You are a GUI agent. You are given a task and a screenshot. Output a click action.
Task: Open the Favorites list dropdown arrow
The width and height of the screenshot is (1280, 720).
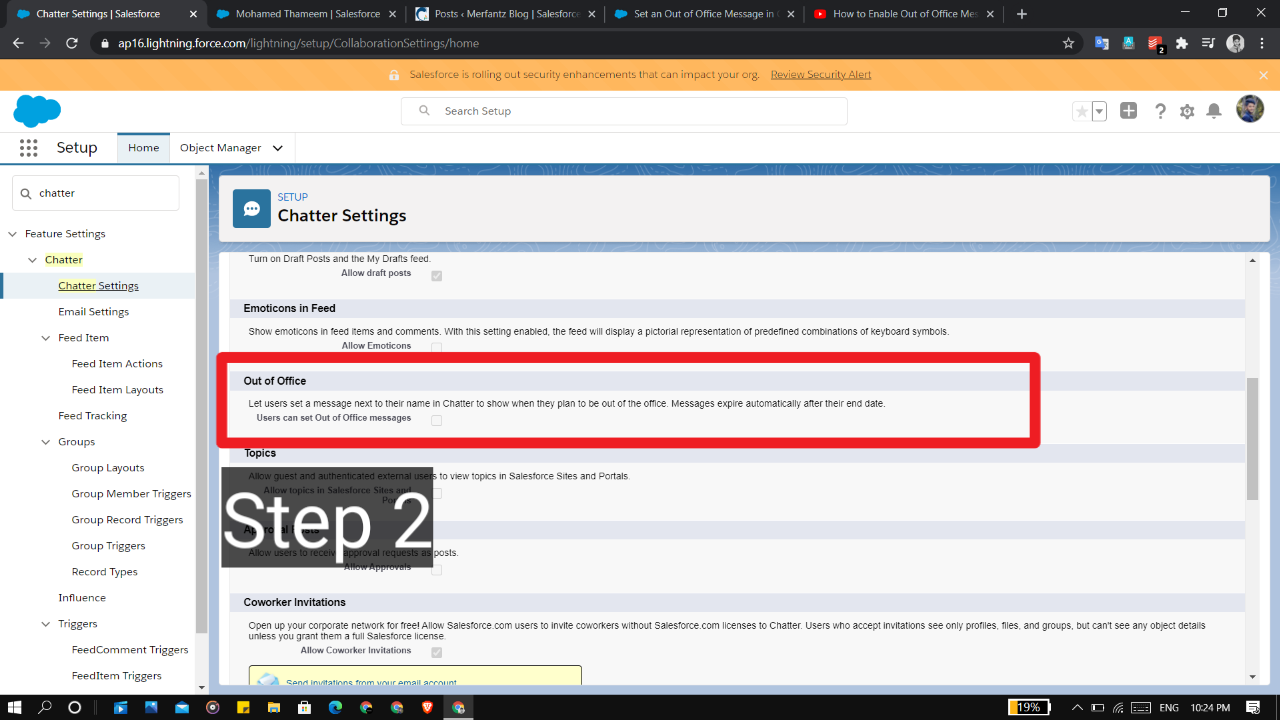tap(1099, 111)
